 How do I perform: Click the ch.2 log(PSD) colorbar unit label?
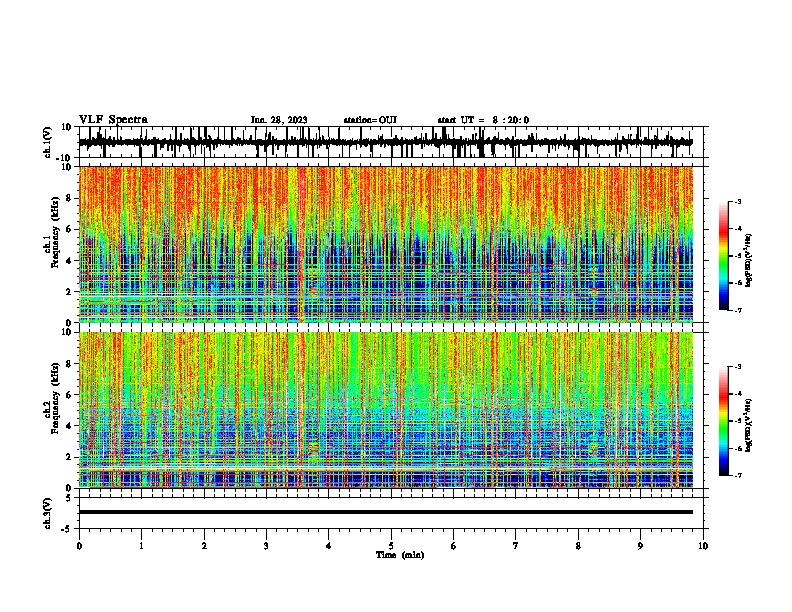tap(749, 425)
